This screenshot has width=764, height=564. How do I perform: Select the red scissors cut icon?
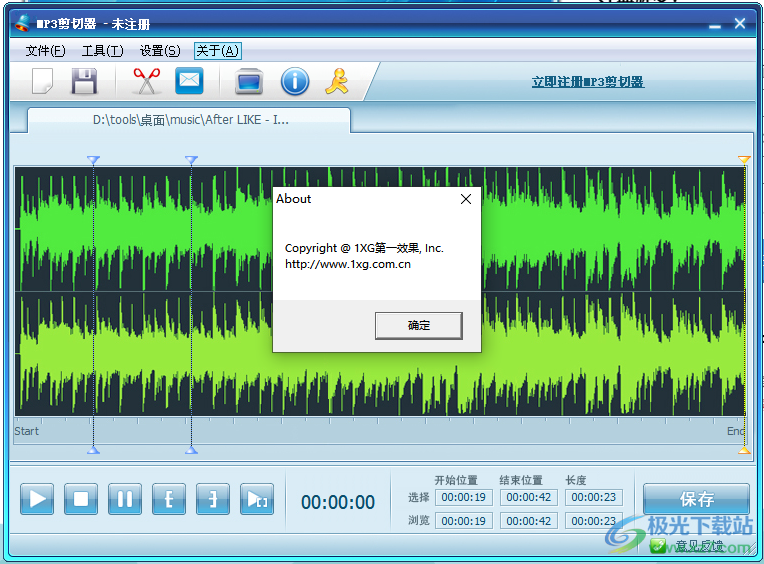pos(147,81)
